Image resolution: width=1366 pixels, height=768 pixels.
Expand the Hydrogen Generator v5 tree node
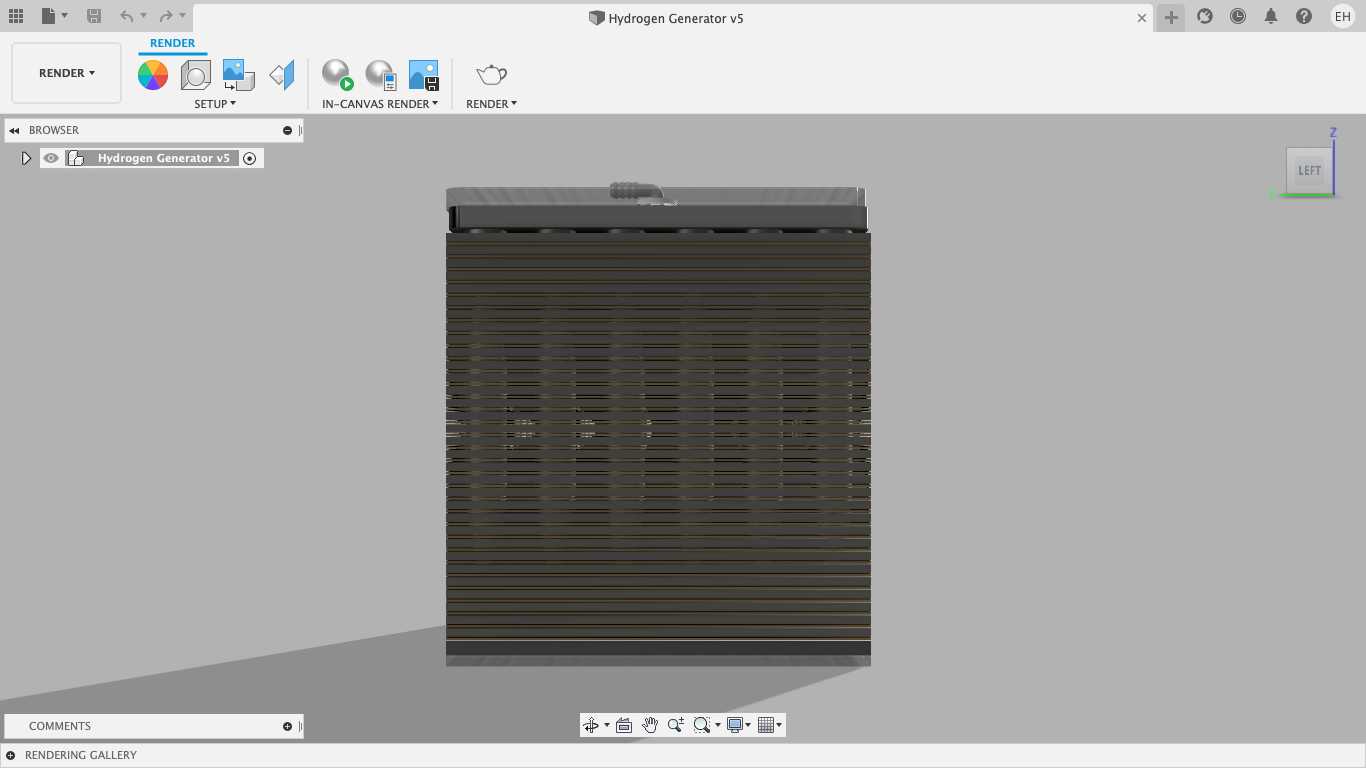(x=26, y=158)
